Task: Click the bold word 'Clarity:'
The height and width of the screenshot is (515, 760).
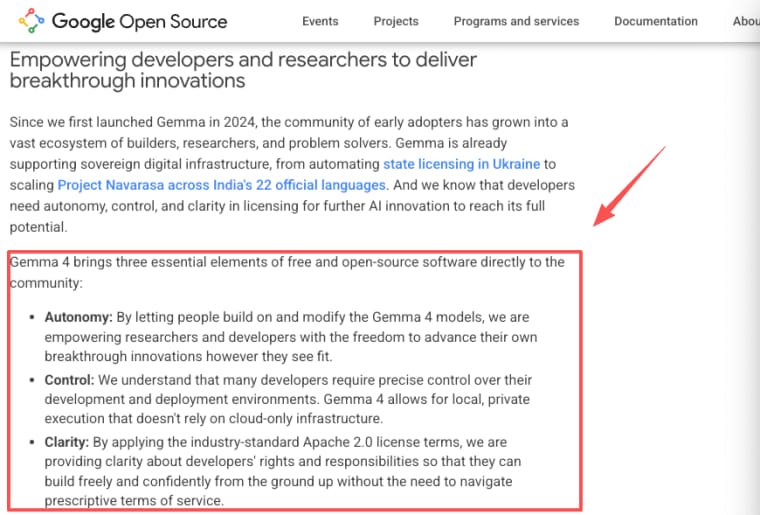Action: [x=67, y=442]
